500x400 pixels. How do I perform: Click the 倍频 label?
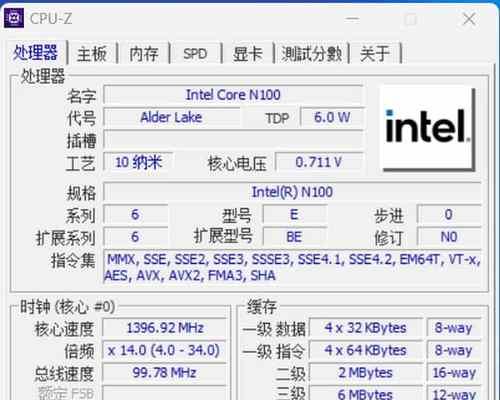pyautogui.click(x=79, y=351)
